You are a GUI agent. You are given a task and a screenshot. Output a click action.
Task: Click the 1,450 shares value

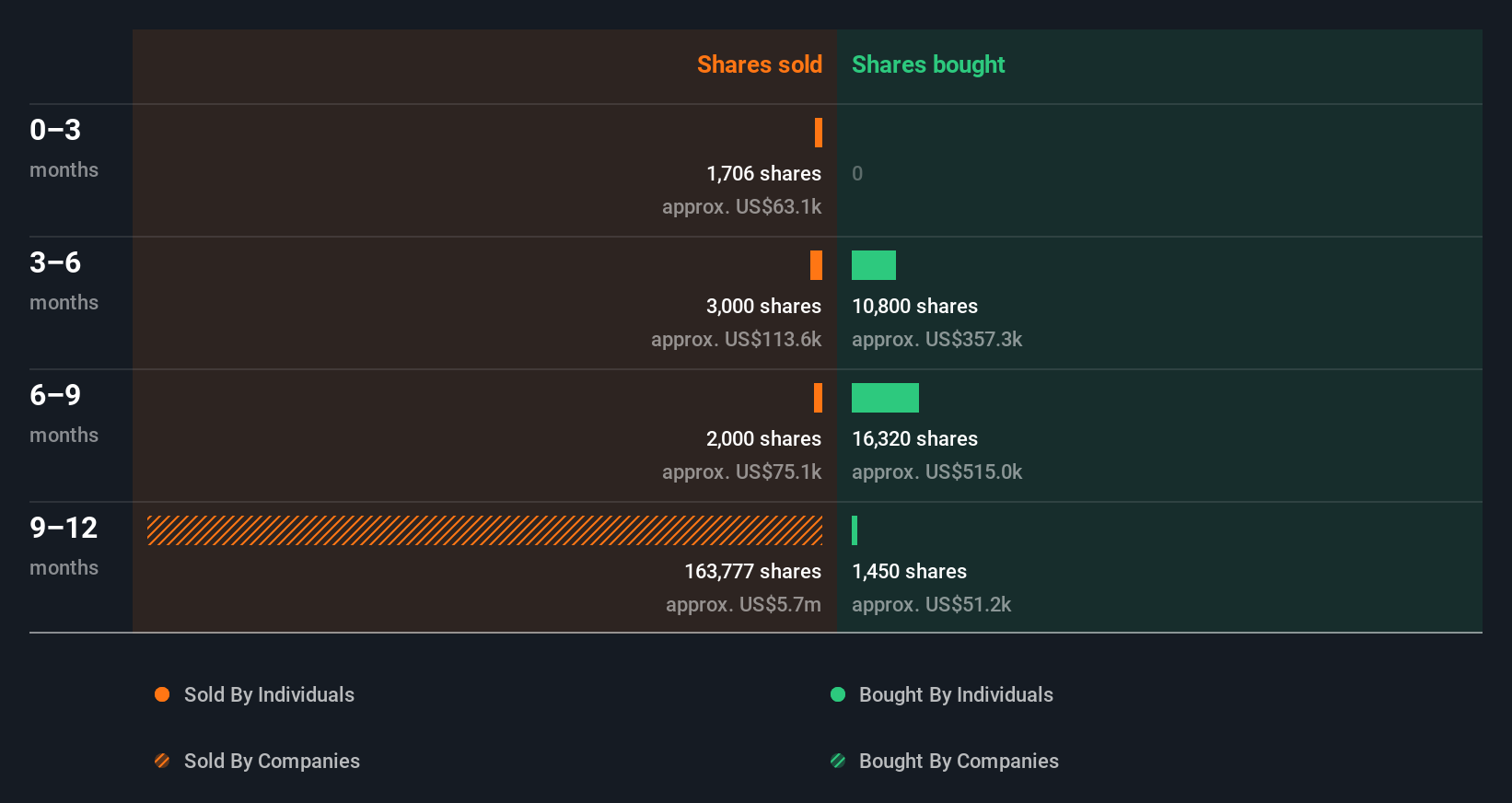(x=909, y=572)
